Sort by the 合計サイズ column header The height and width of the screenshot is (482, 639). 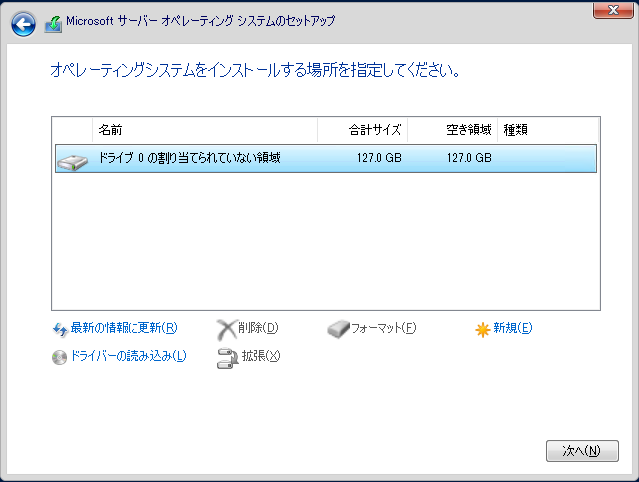pyautogui.click(x=362, y=130)
